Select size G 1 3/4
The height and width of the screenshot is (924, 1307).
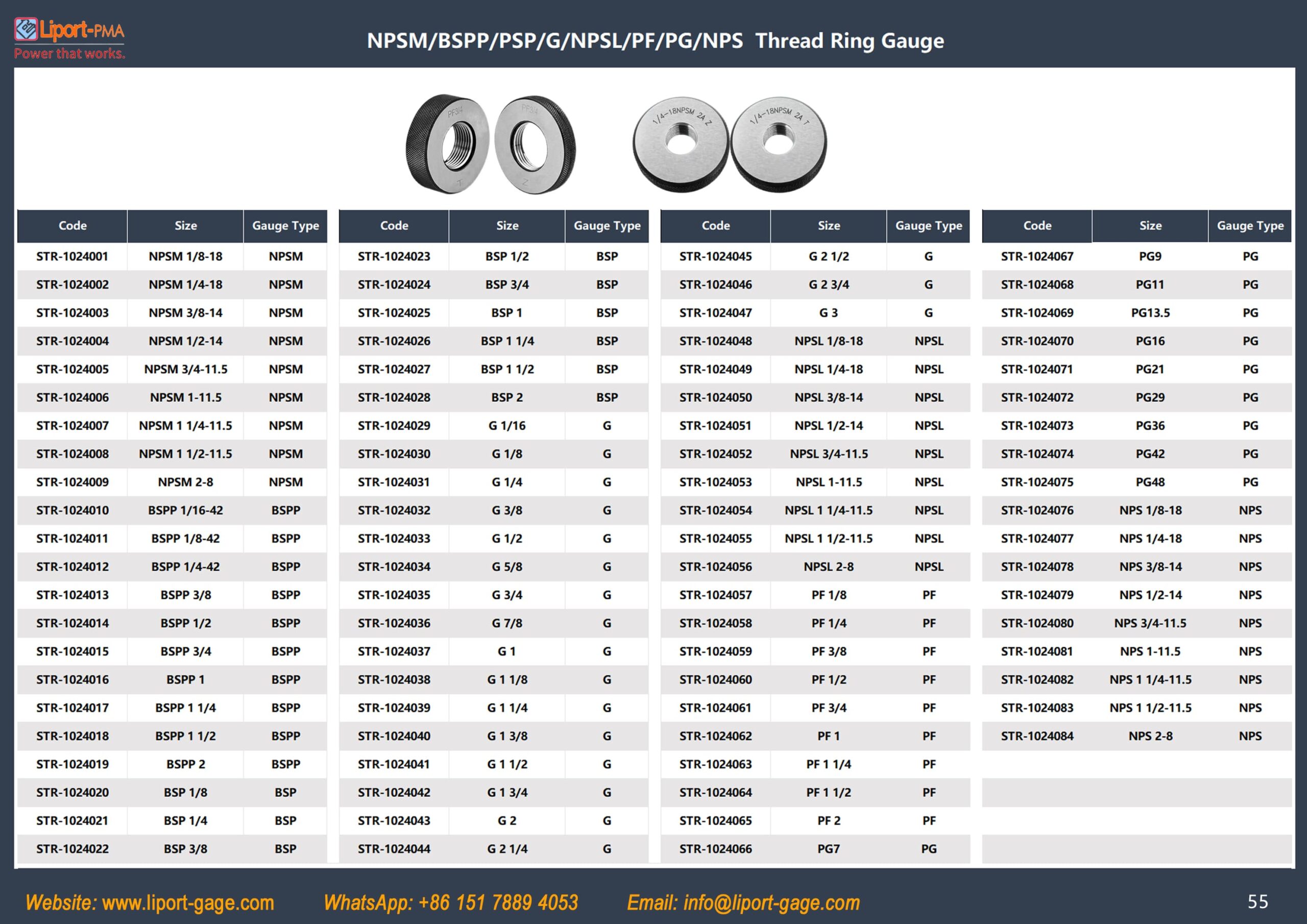(507, 792)
